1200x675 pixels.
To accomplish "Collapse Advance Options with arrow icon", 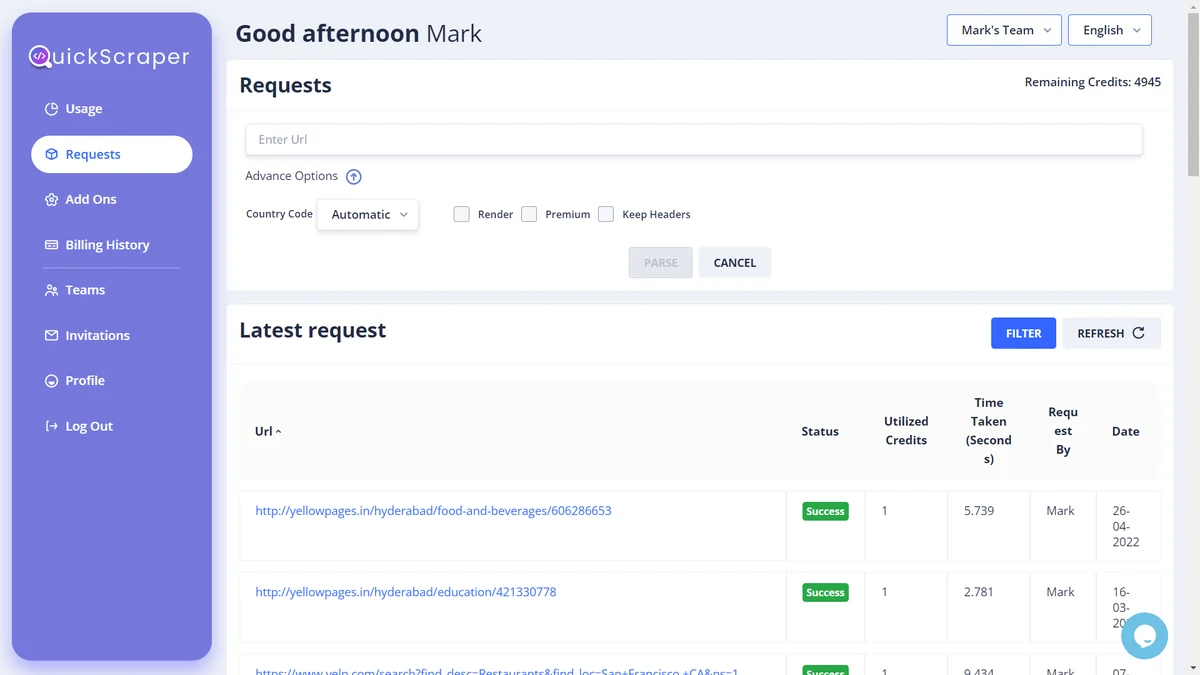I will [x=353, y=177].
